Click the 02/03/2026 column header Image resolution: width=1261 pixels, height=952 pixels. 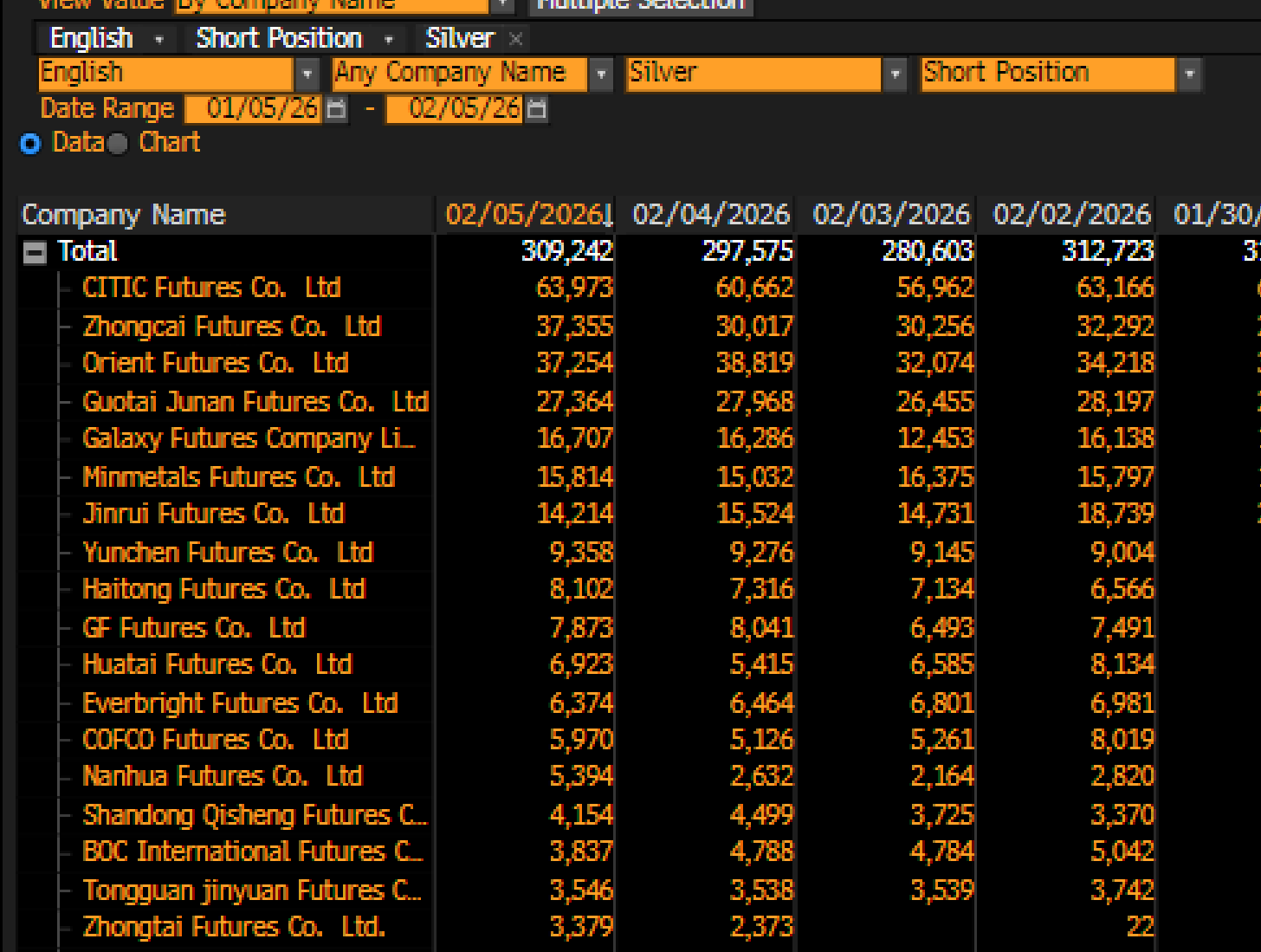pyautogui.click(x=891, y=215)
